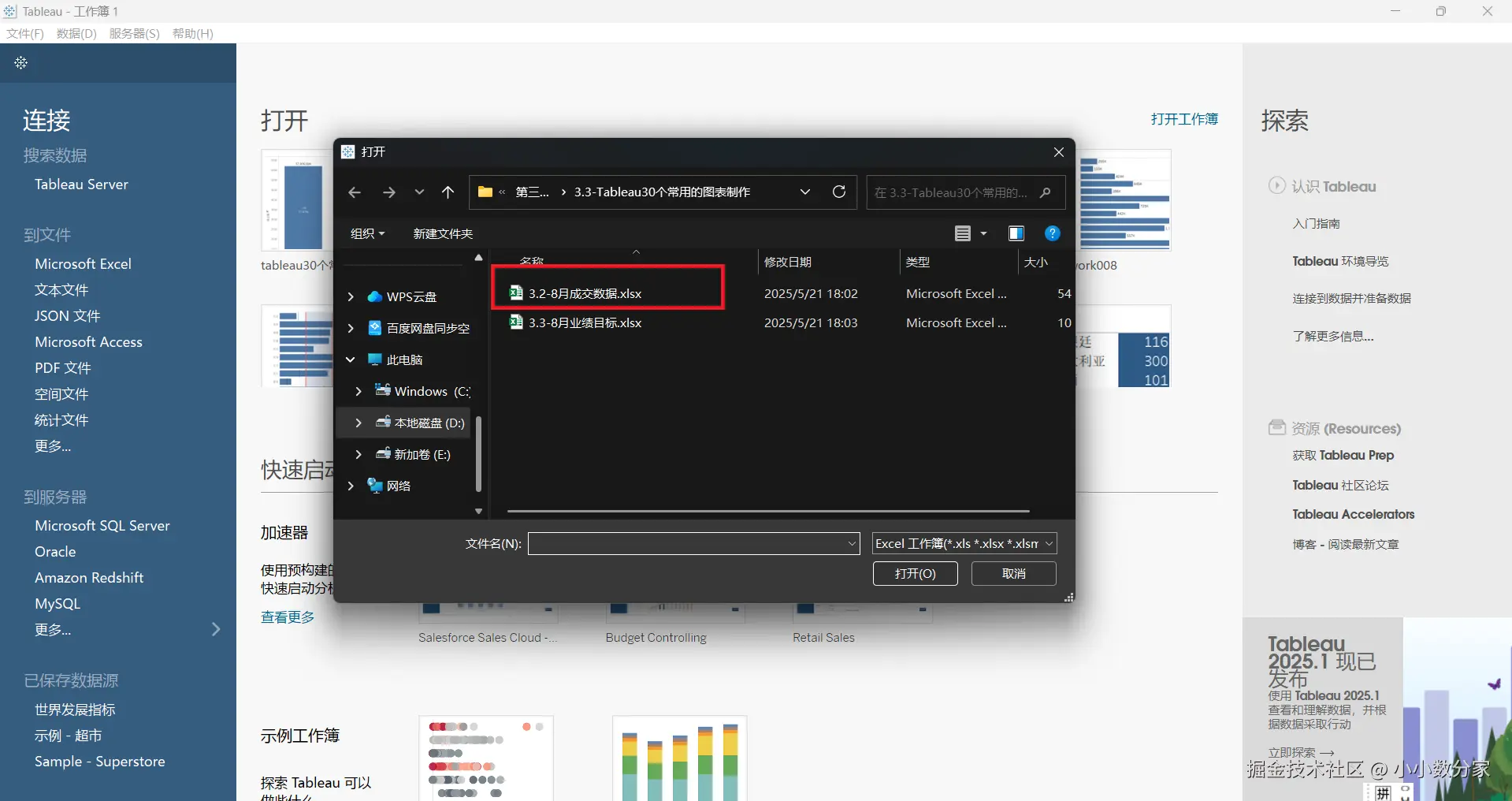1512x801 pixels.
Task: Go forward in the file dialog
Action: [x=388, y=192]
